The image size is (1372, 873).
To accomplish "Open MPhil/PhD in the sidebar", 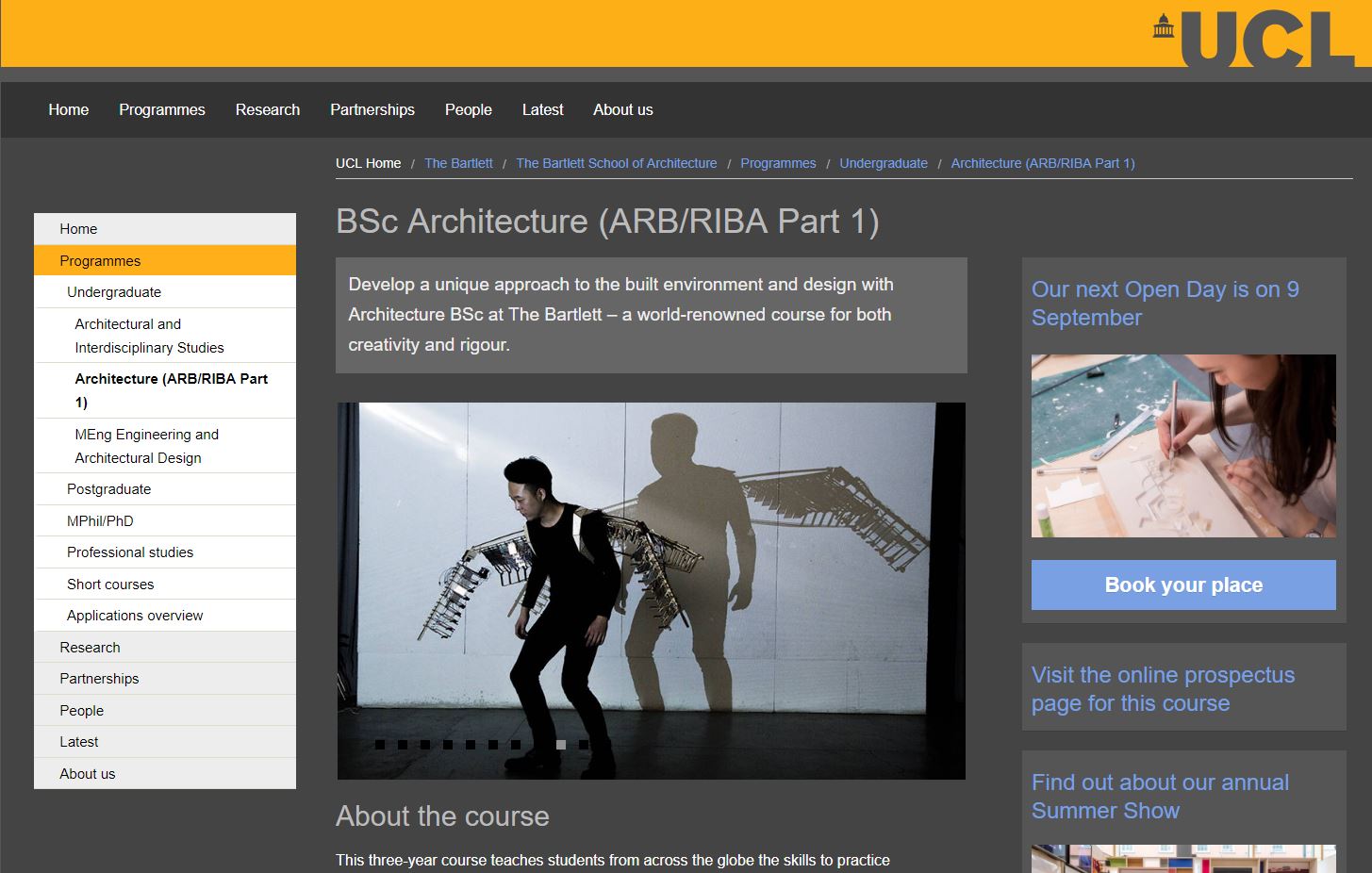I will point(165,520).
